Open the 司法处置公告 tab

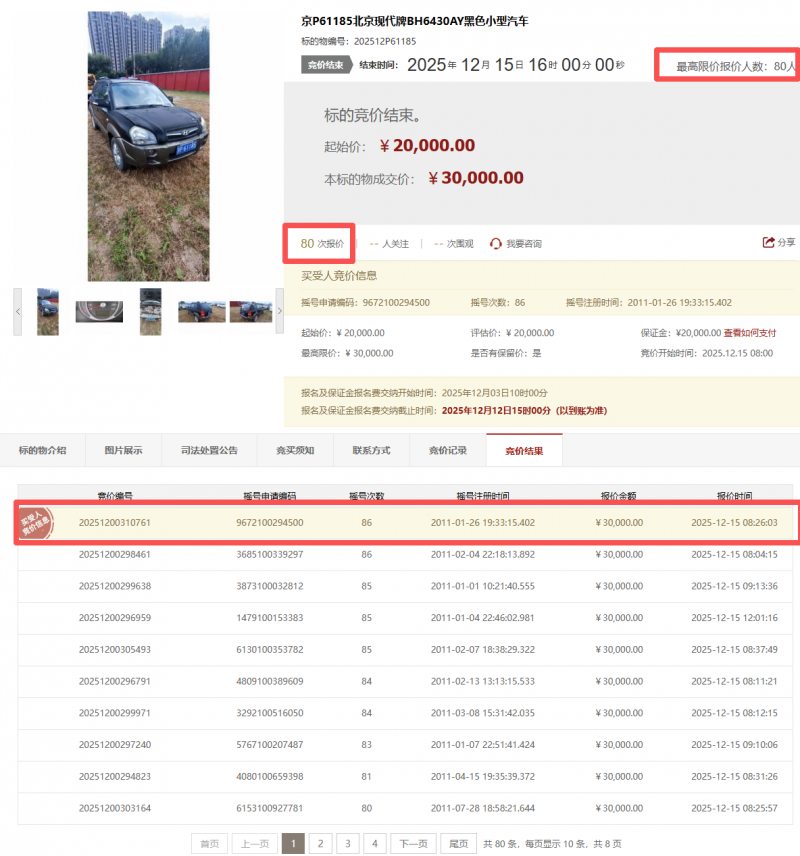209,451
